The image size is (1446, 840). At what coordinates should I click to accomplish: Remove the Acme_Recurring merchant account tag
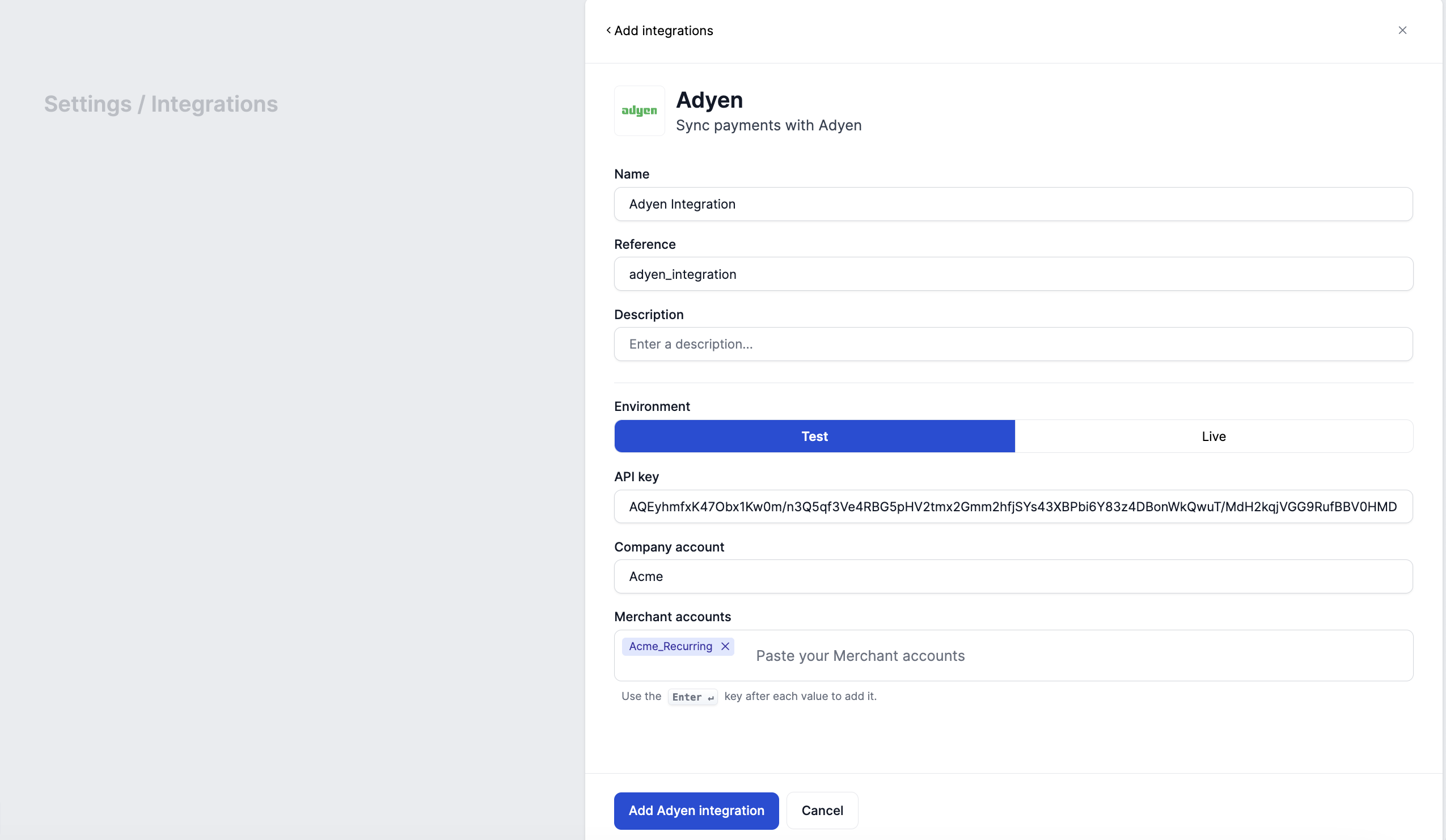pos(725,646)
